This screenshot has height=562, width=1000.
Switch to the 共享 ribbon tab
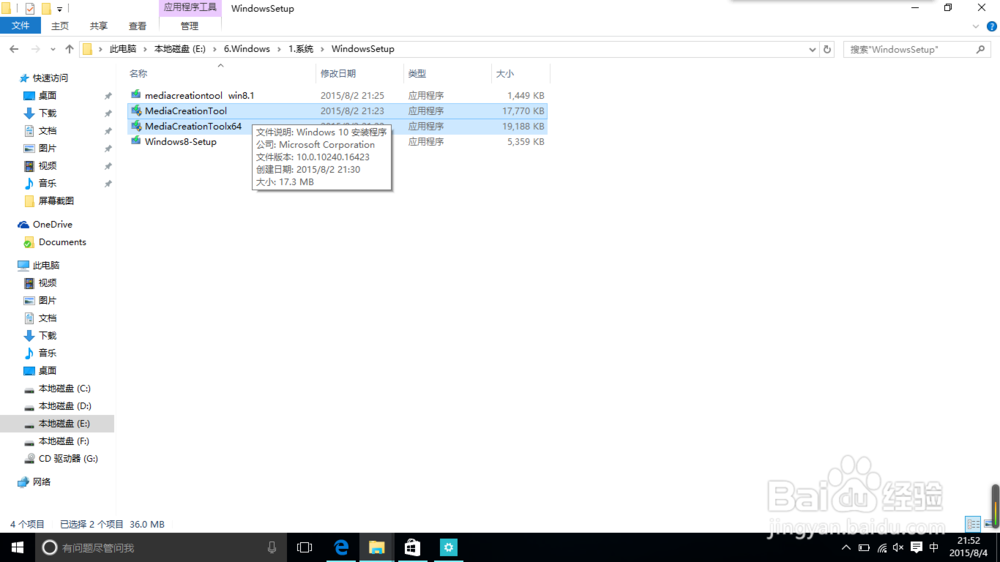(x=98, y=26)
